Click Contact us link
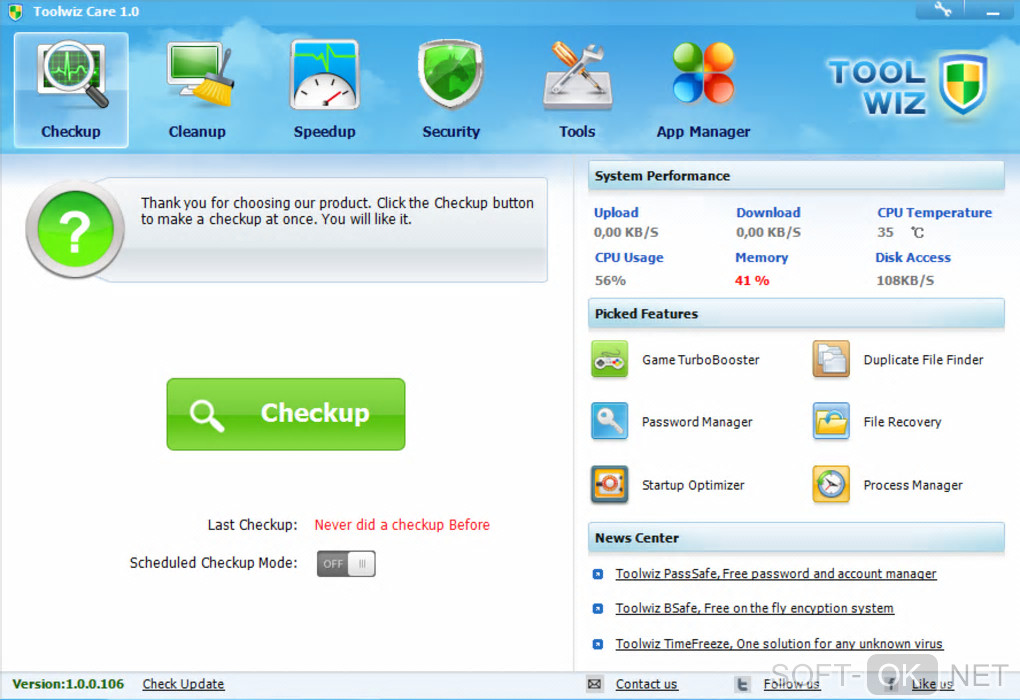This screenshot has width=1020, height=700. [x=646, y=684]
